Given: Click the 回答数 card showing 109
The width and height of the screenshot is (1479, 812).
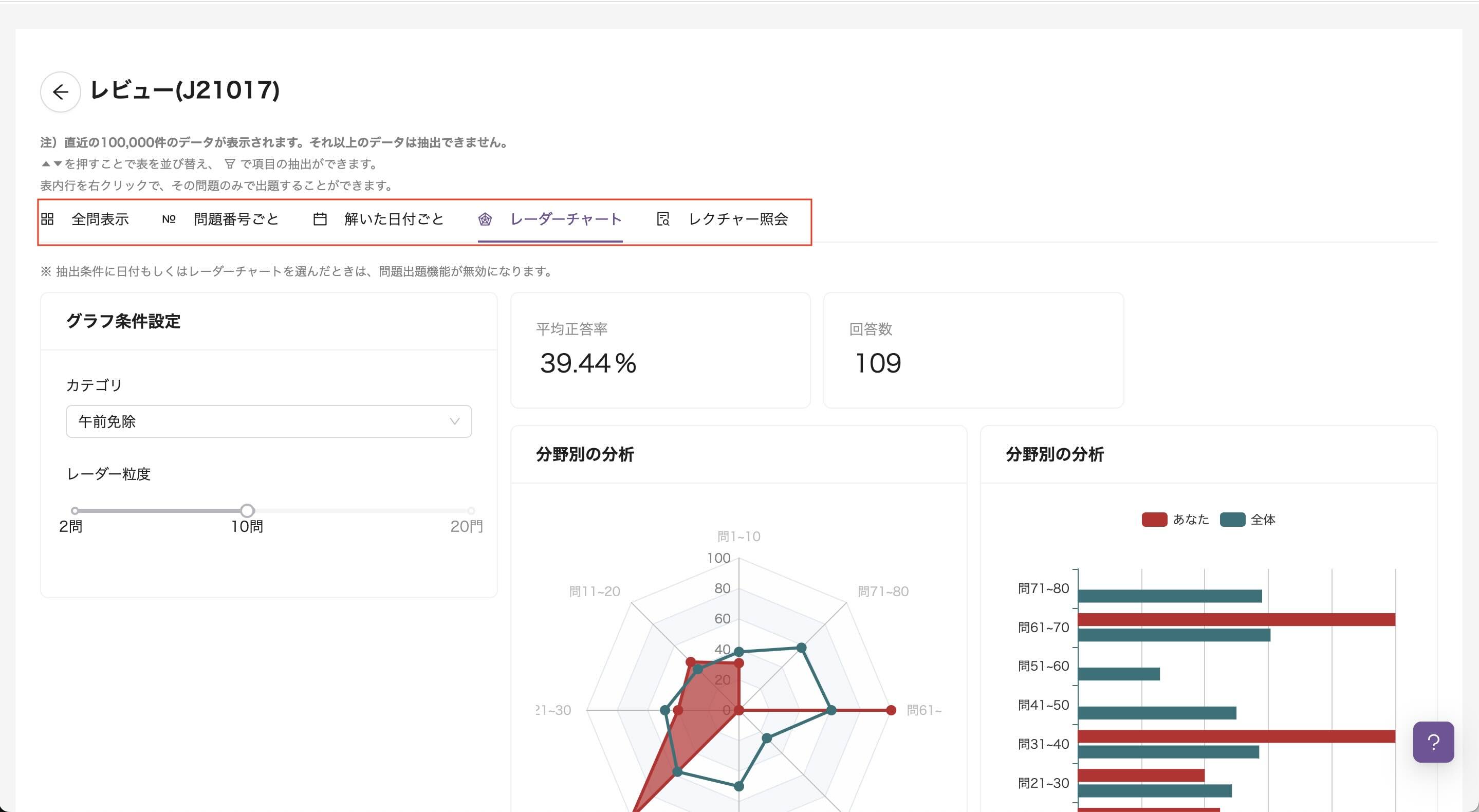Looking at the screenshot, I should click(974, 350).
